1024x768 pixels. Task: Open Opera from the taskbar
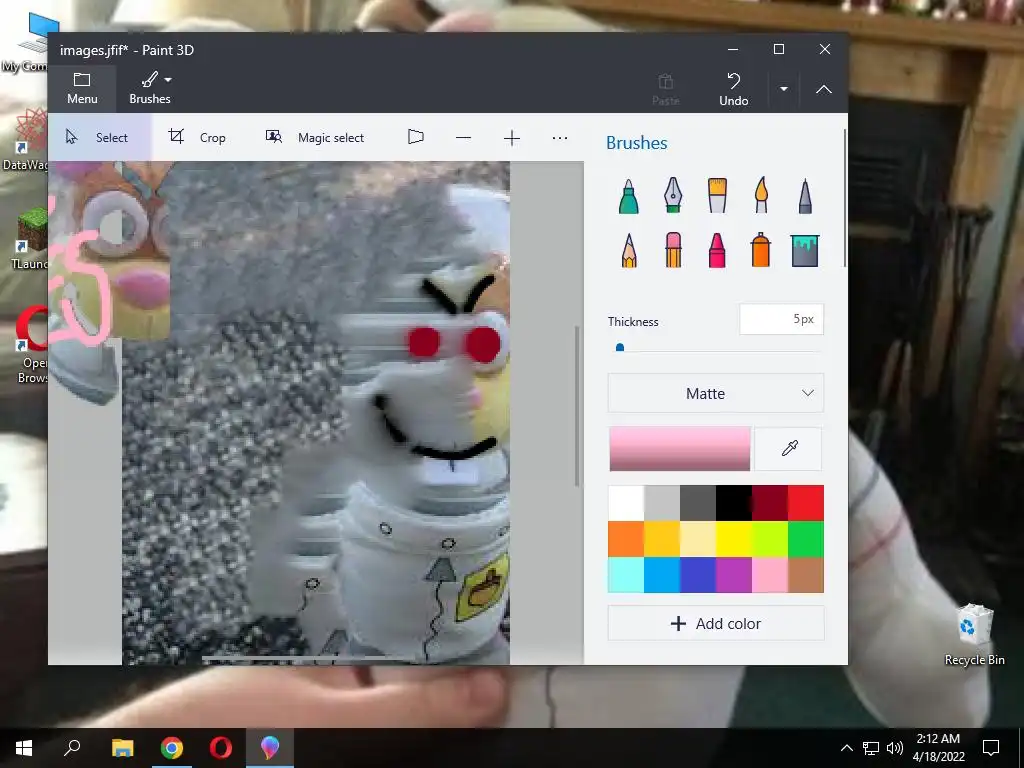(x=221, y=748)
